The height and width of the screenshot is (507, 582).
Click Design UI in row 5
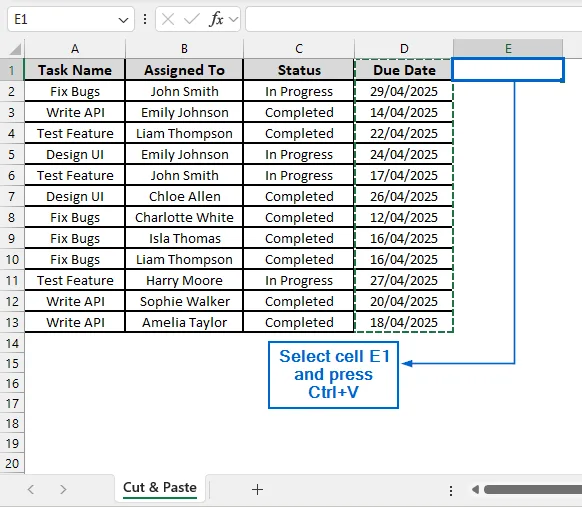75,154
